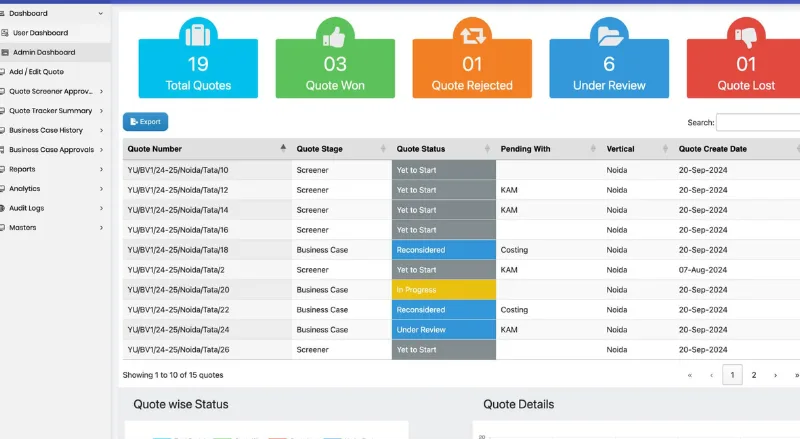Screen dimensions: 800x439
Task: Click KAM pending cell for Tata/12
Action: coord(509,190)
